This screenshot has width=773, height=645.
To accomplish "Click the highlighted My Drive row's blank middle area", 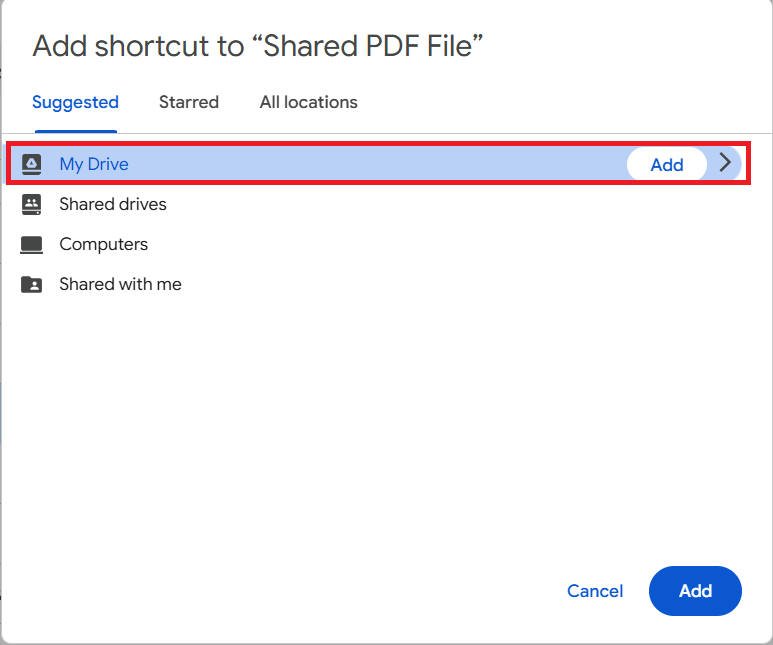I will point(380,164).
